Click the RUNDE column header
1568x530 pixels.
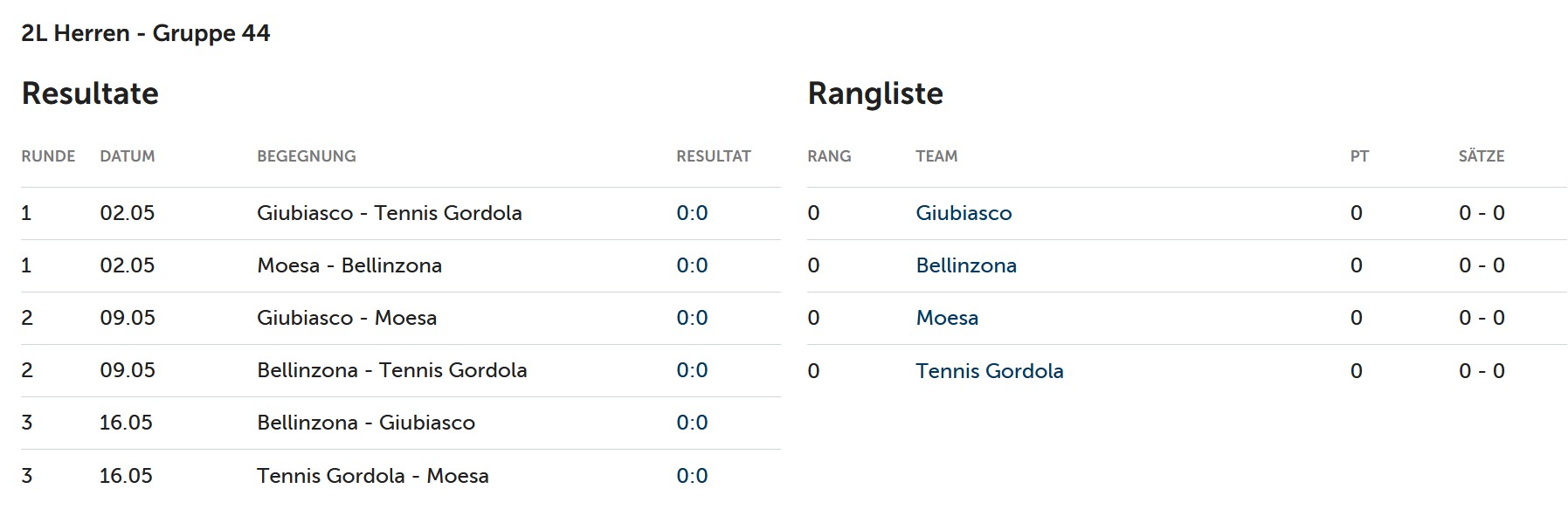coord(48,156)
